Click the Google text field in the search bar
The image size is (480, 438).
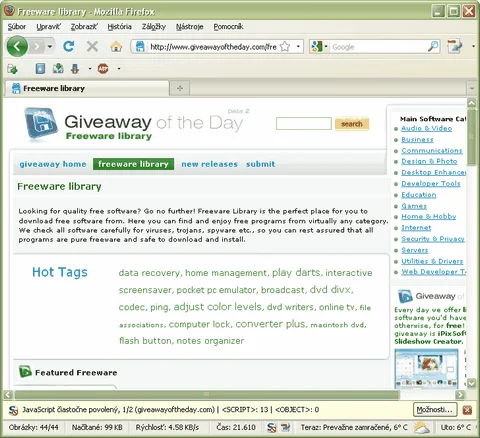(x=378, y=47)
